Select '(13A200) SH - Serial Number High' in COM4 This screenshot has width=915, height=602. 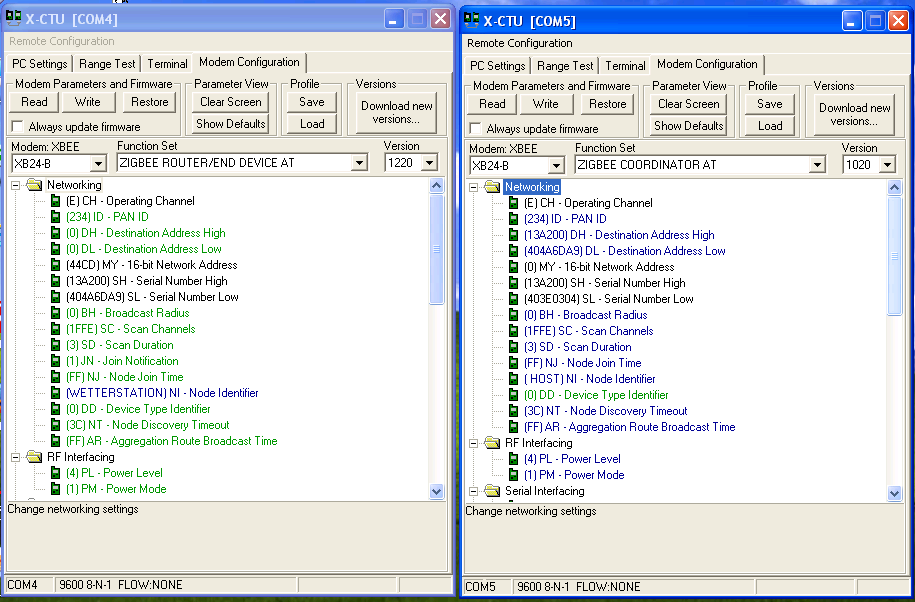(x=146, y=281)
